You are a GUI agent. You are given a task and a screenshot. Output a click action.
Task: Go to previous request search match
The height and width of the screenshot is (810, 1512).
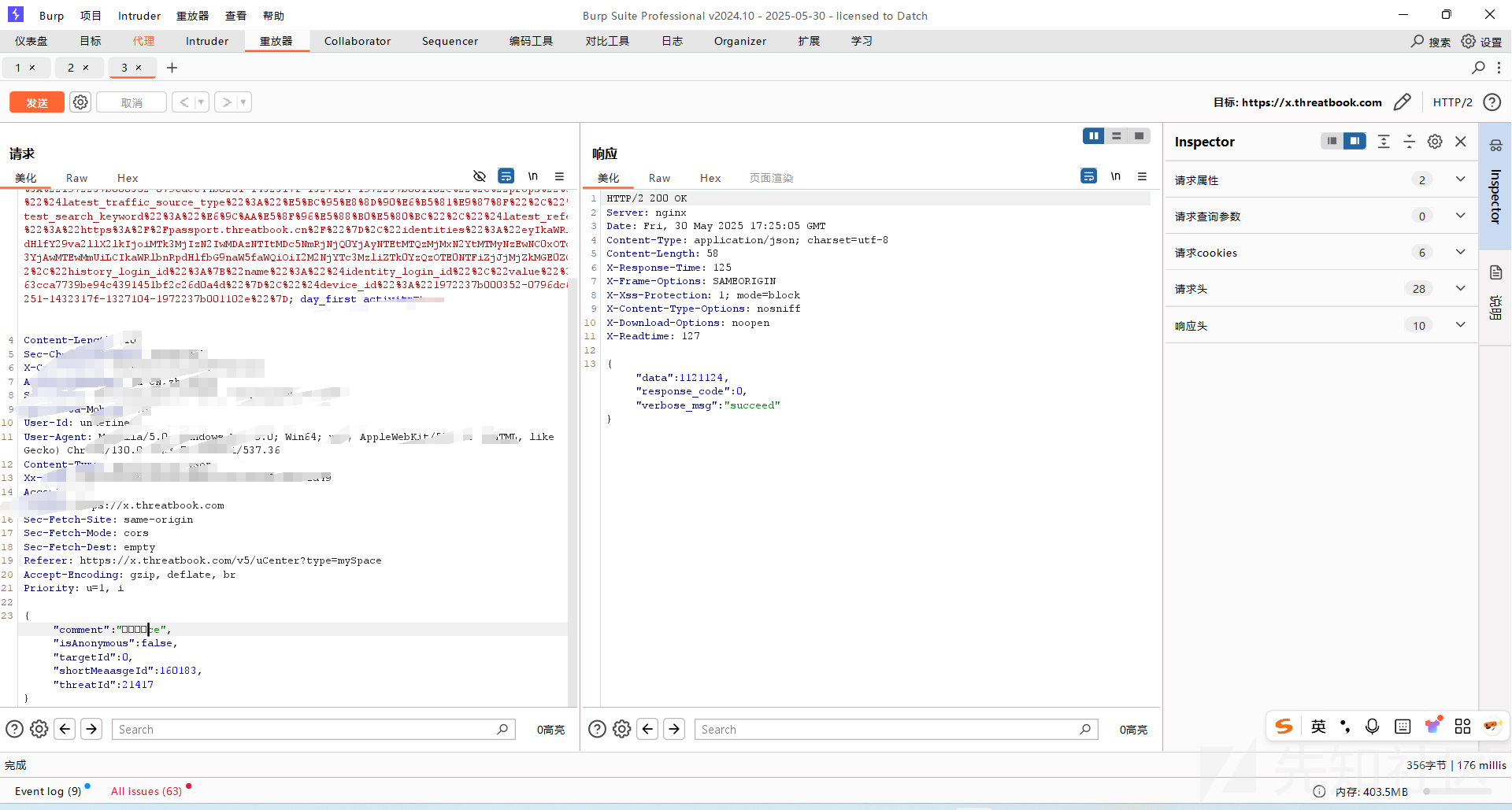point(65,729)
